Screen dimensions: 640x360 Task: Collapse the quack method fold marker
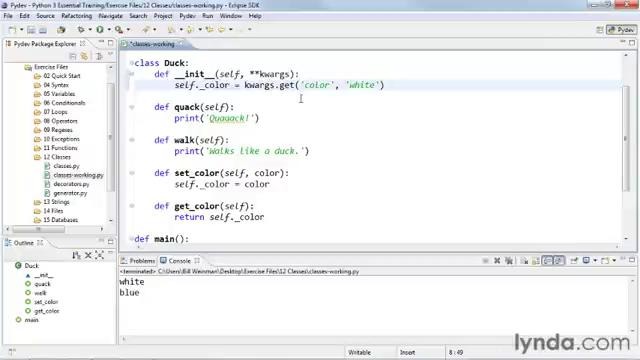click(x=132, y=107)
